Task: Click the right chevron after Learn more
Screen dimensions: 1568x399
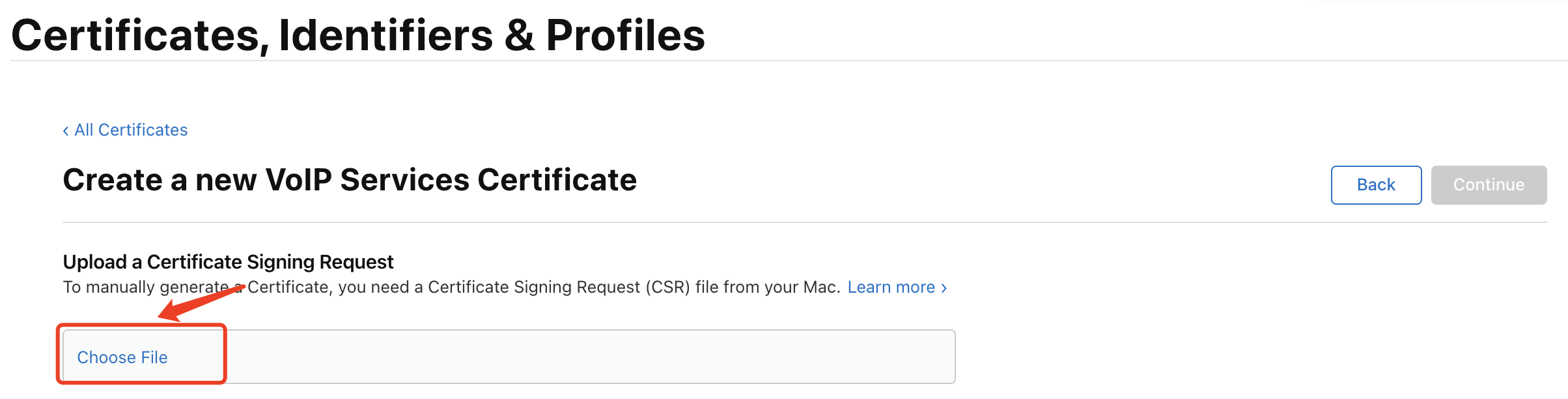Action: pos(944,288)
